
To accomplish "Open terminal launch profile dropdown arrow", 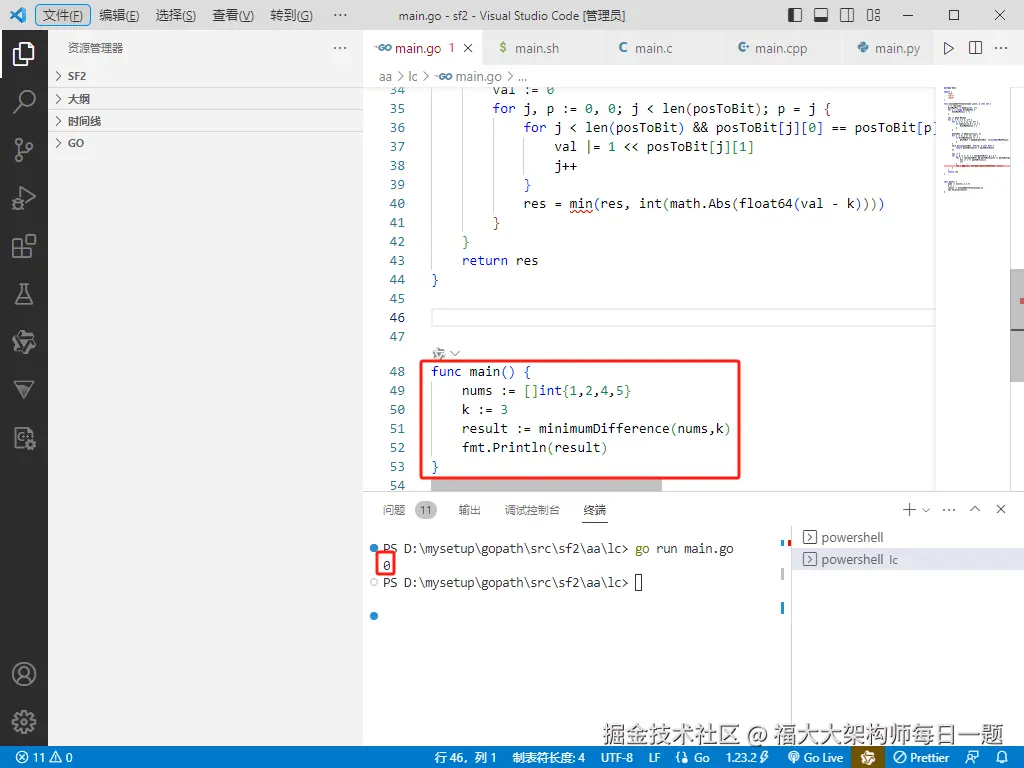I will pyautogui.click(x=926, y=509).
